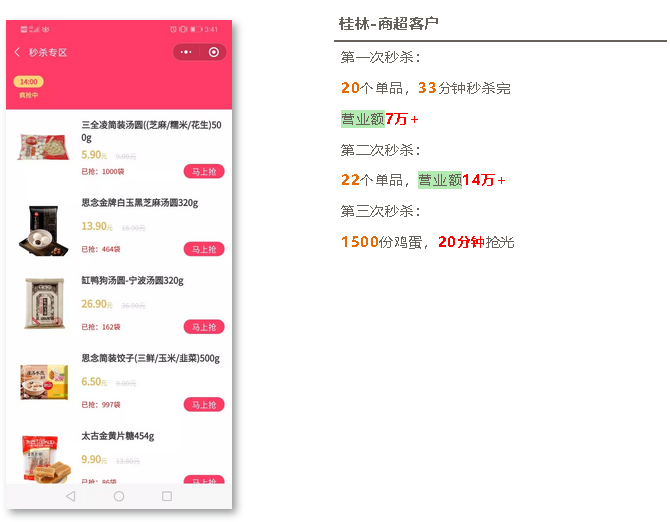670x522 pixels.
Task: Select the text 33分钟秒杀完
Action: pos(464,88)
